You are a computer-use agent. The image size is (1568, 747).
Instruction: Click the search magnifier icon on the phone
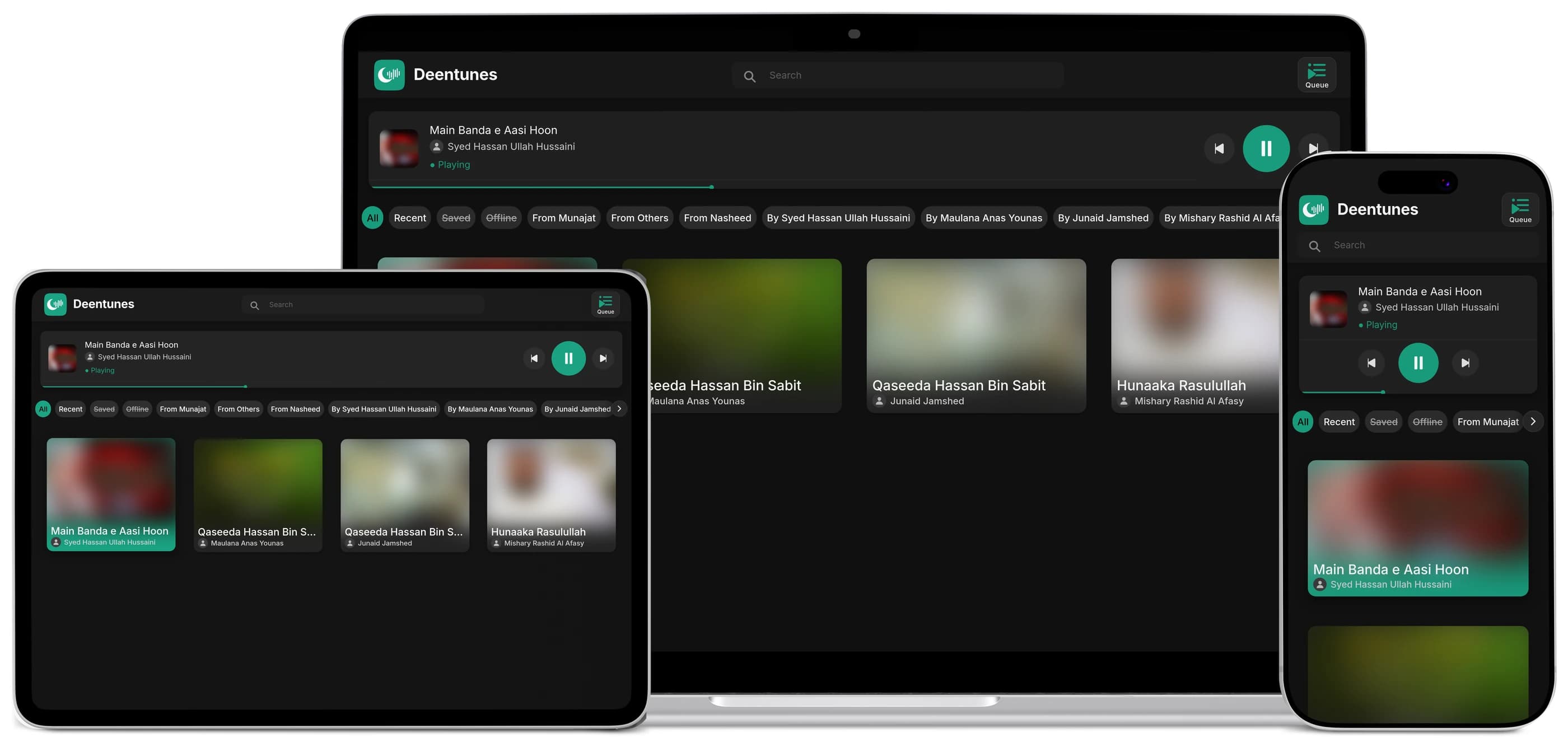1314,246
